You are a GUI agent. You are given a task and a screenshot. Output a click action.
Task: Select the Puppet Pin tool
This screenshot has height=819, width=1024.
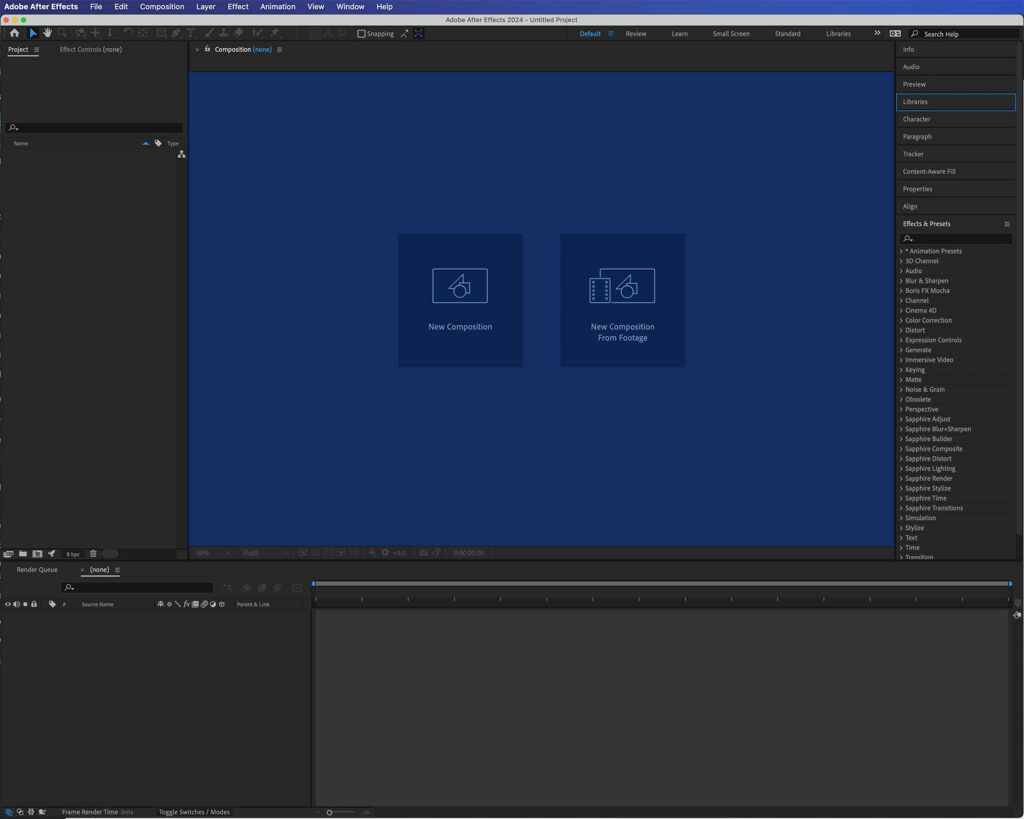click(x=274, y=33)
